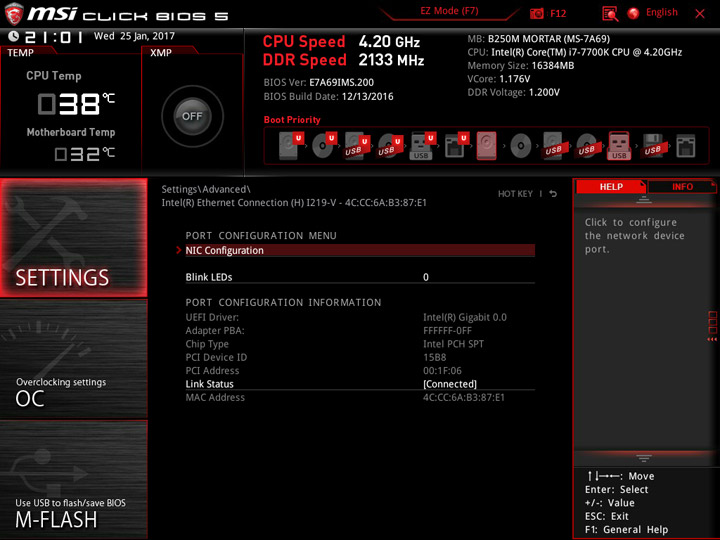Select UEFI CD/DVD boot device icon
Viewport: 720px width, 540px height.
[x=324, y=146]
